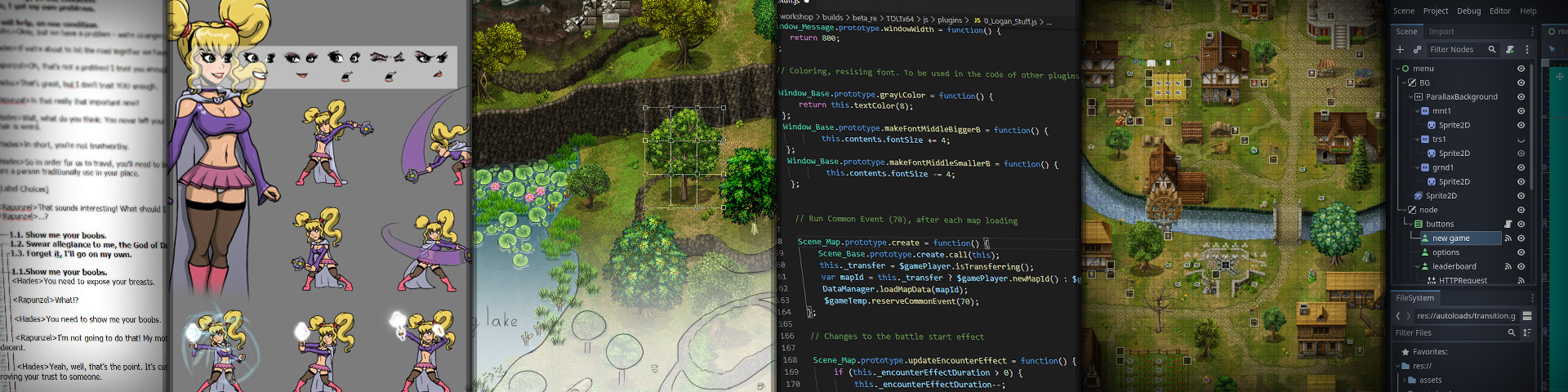Image resolution: width=1568 pixels, height=392 pixels.
Task: Click the Add Child Node plus icon
Action: [1400, 50]
